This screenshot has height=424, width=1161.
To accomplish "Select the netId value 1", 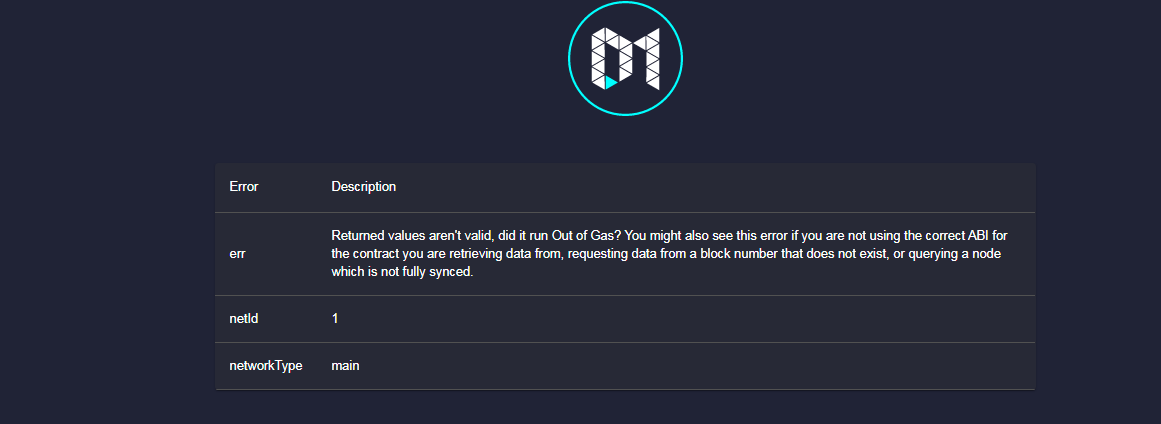I will click(x=335, y=318).
